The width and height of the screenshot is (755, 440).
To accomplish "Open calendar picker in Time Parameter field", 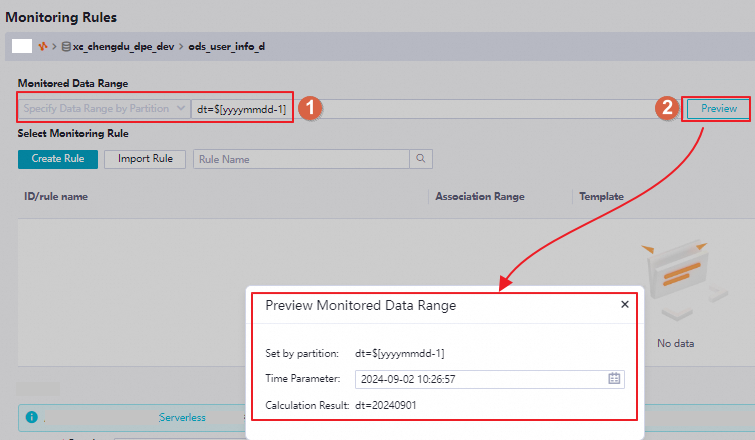I will 614,378.
